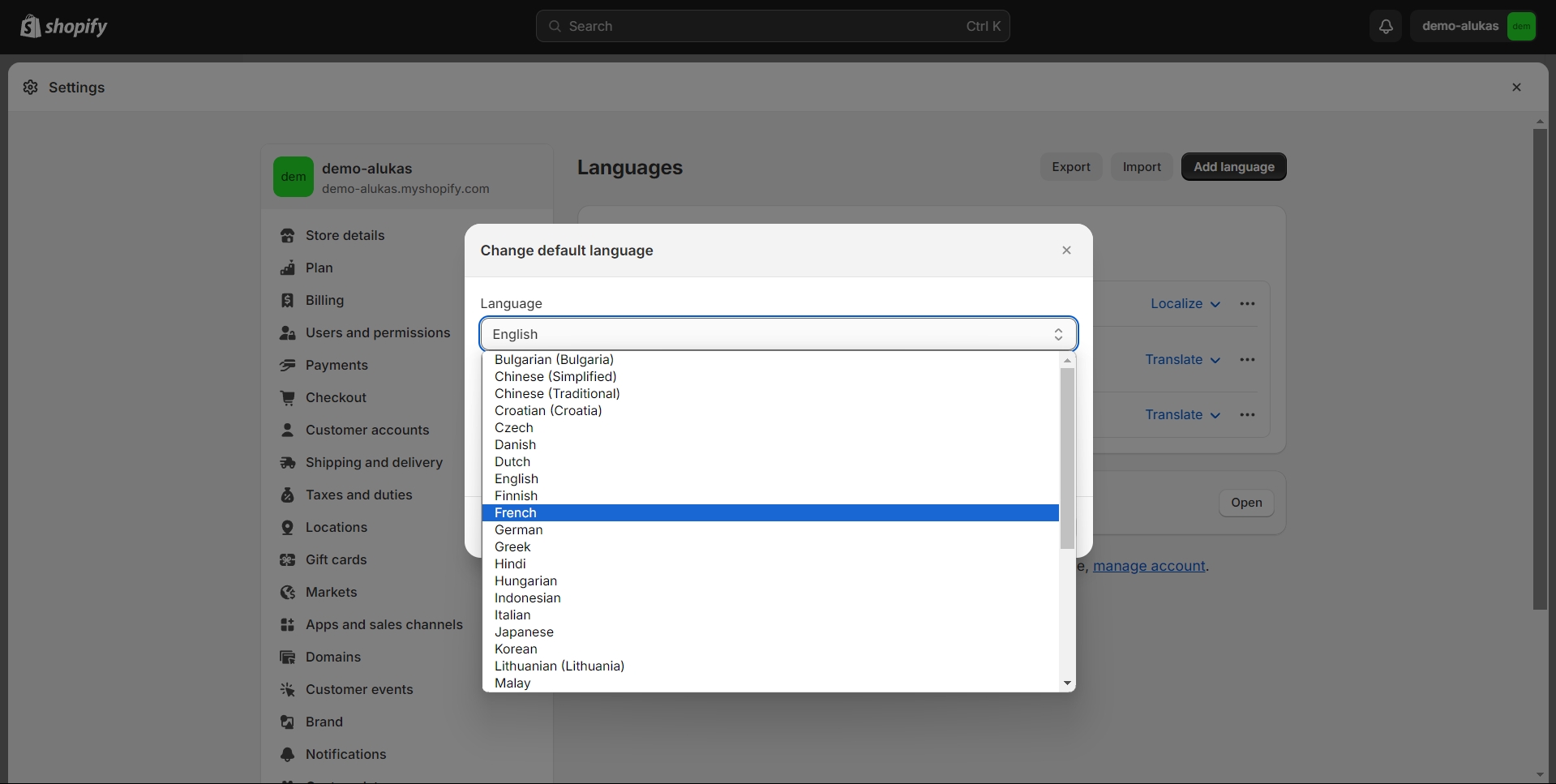Click the Shopify logo

pyautogui.click(x=64, y=27)
